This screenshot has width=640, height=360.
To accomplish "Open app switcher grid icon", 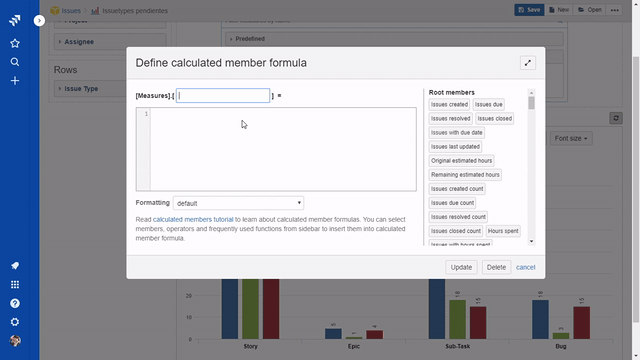I will pyautogui.click(x=15, y=284).
